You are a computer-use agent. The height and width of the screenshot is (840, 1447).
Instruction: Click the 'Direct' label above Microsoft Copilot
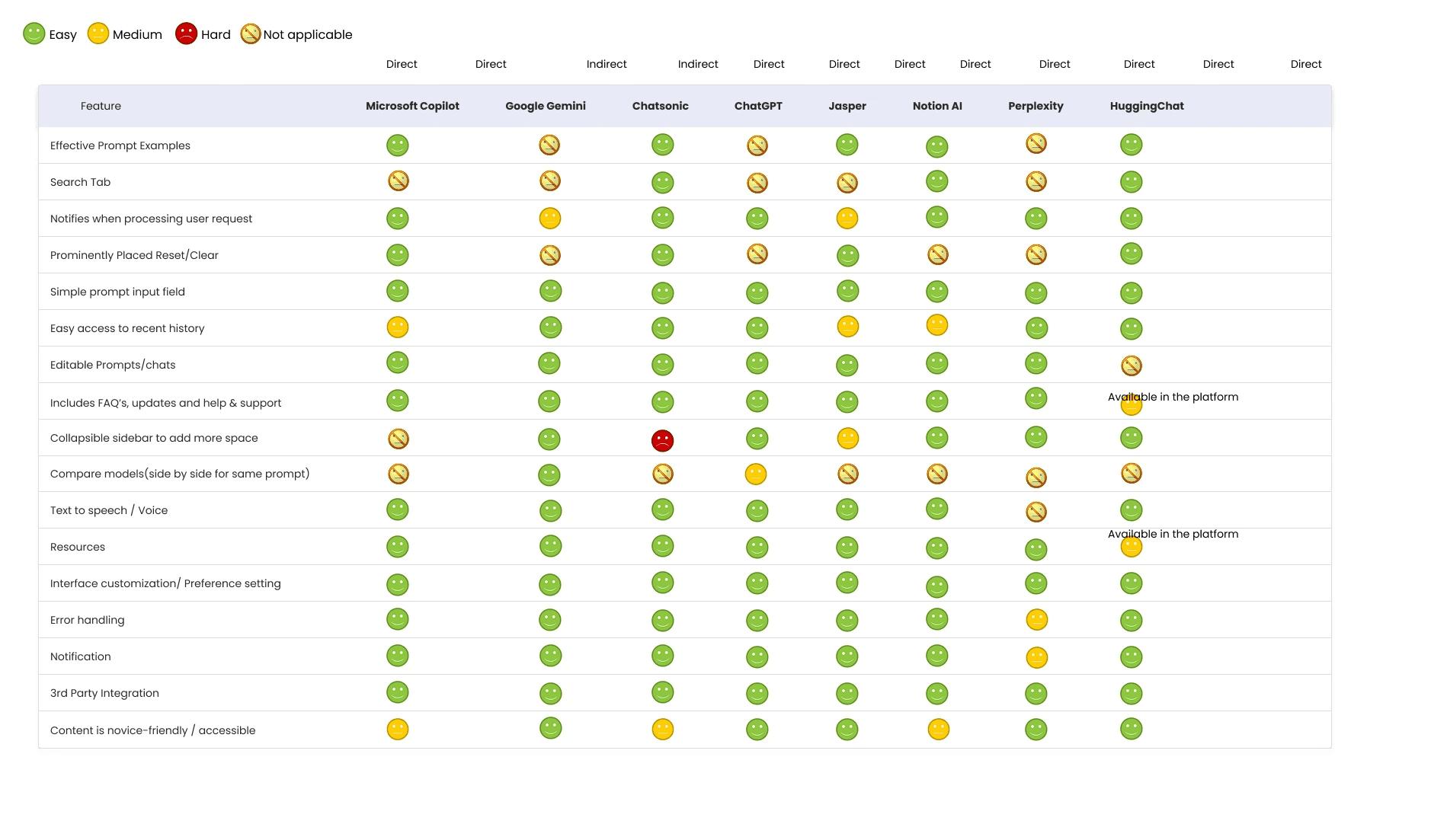(402, 64)
